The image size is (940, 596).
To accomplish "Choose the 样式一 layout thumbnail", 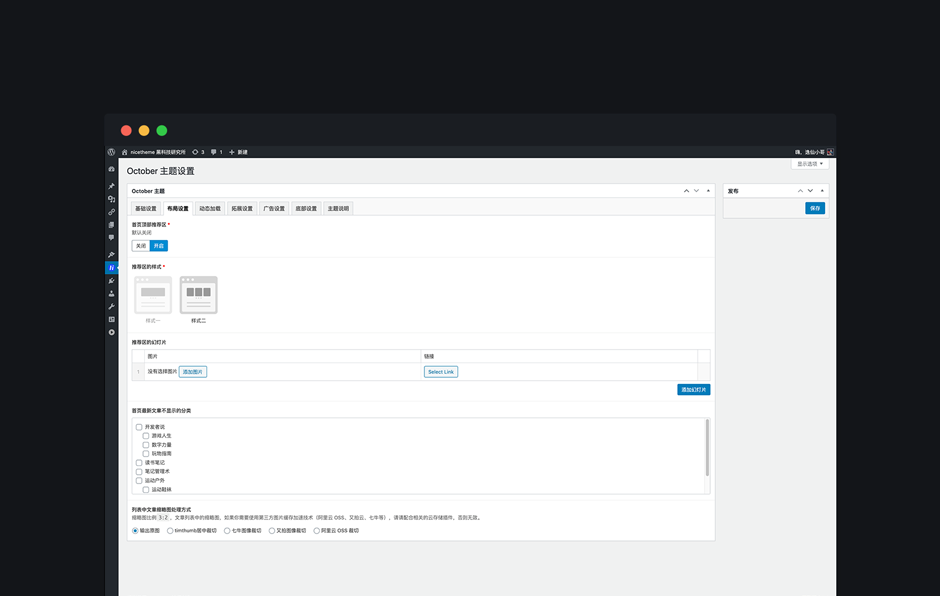I will 153,295.
